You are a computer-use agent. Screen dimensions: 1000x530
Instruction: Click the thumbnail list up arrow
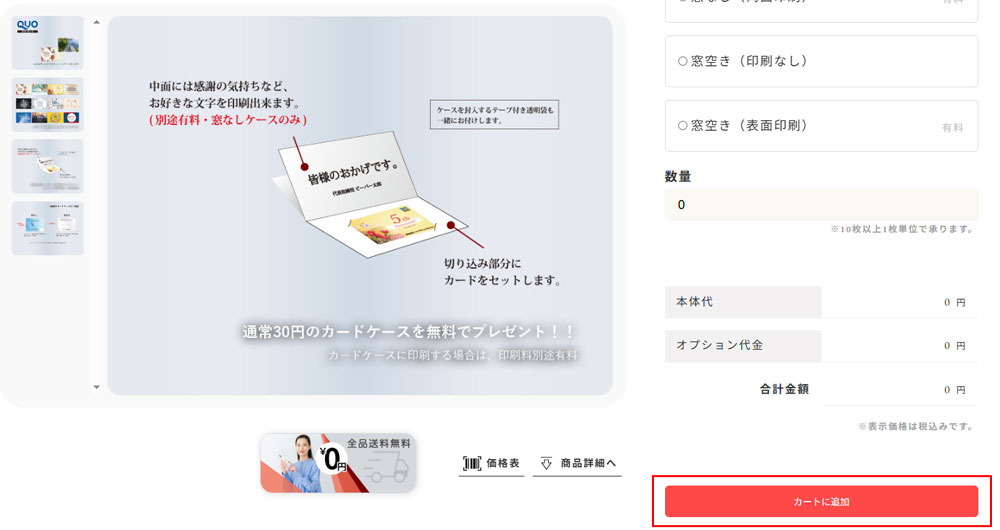pyautogui.click(x=96, y=22)
